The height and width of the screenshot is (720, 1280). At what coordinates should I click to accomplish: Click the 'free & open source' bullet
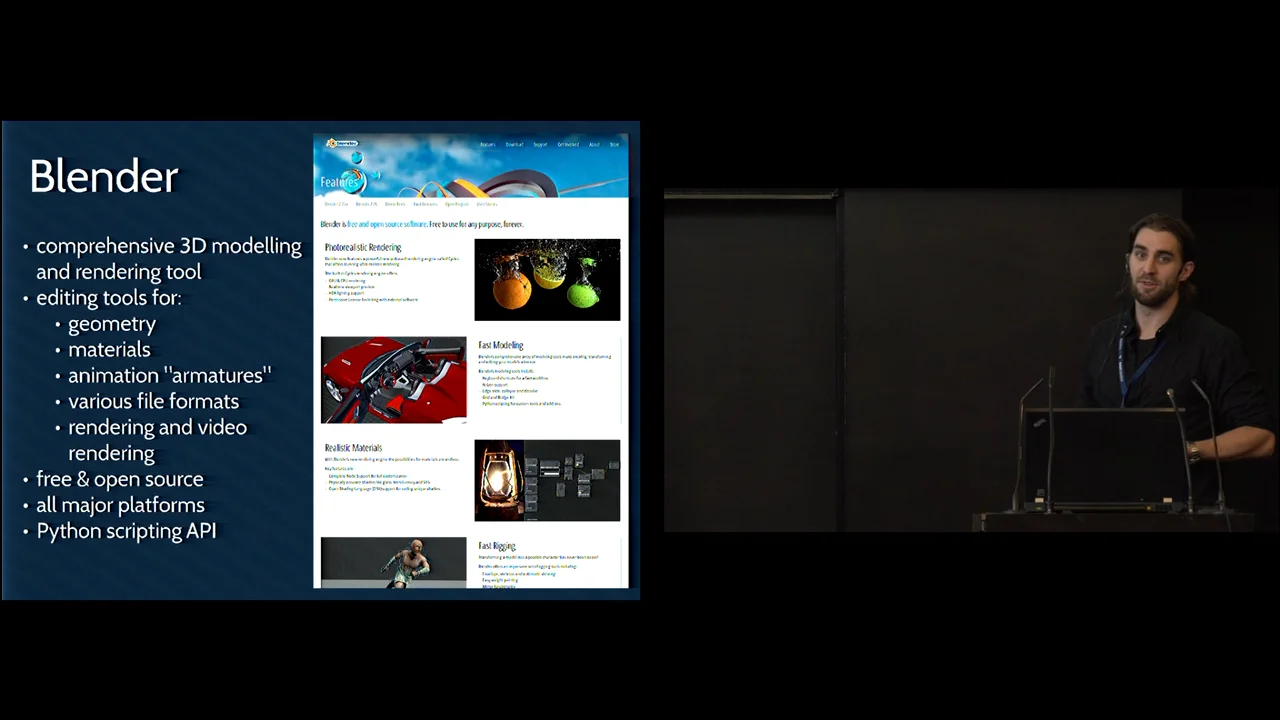click(x=120, y=479)
